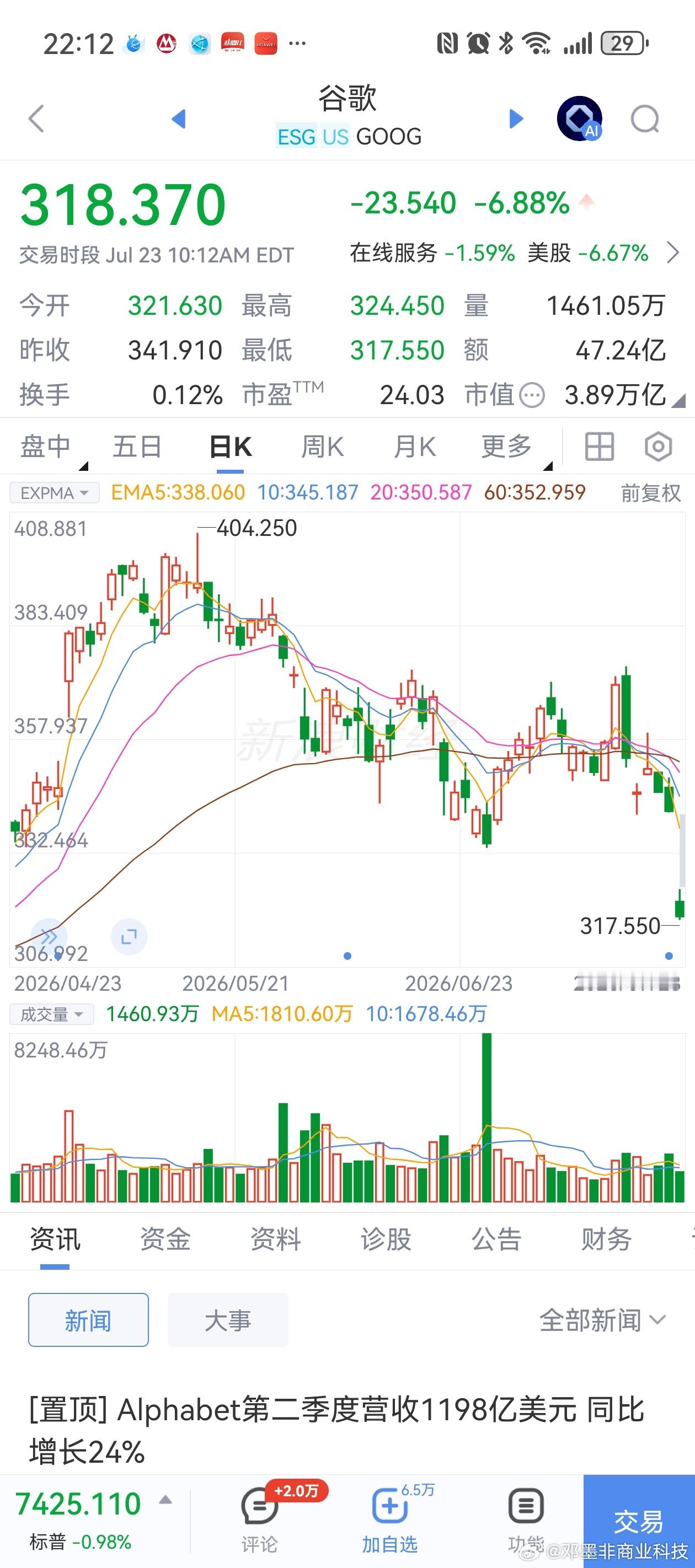
Task: Expand more quote details triangle near 市值
Action: pos(678,400)
